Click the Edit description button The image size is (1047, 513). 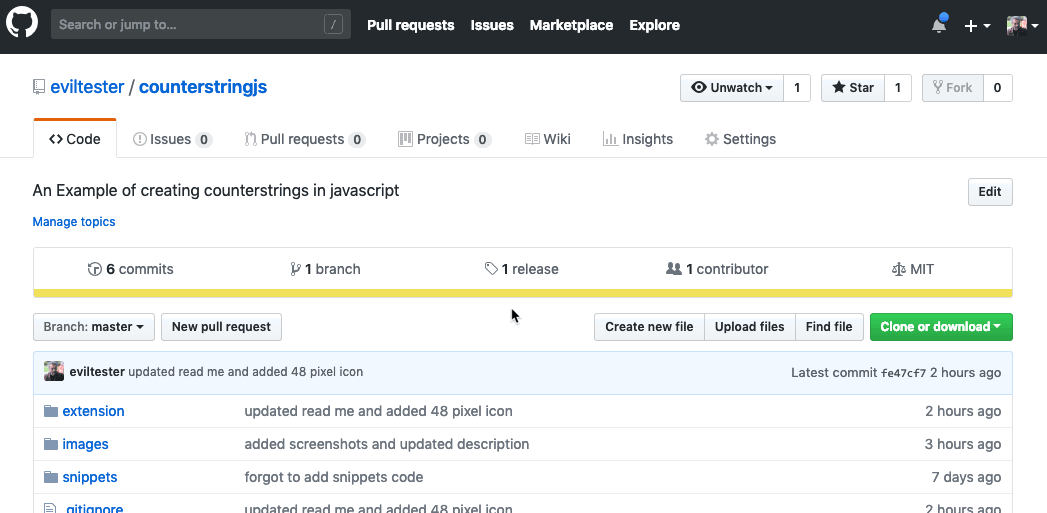(990, 192)
